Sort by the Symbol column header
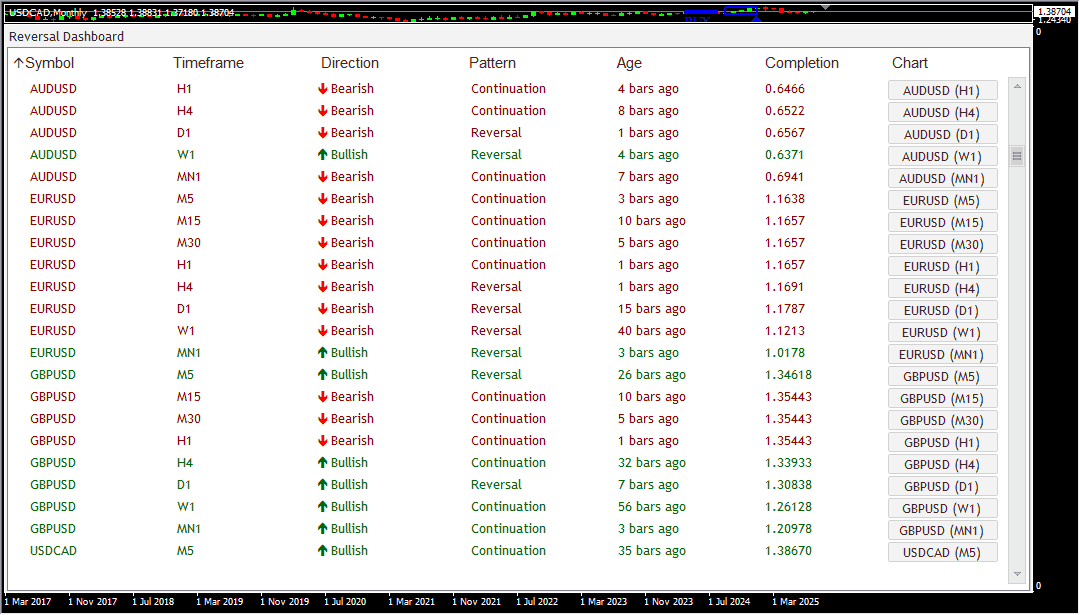Screen dimensions: 1080x615 (x=50, y=63)
